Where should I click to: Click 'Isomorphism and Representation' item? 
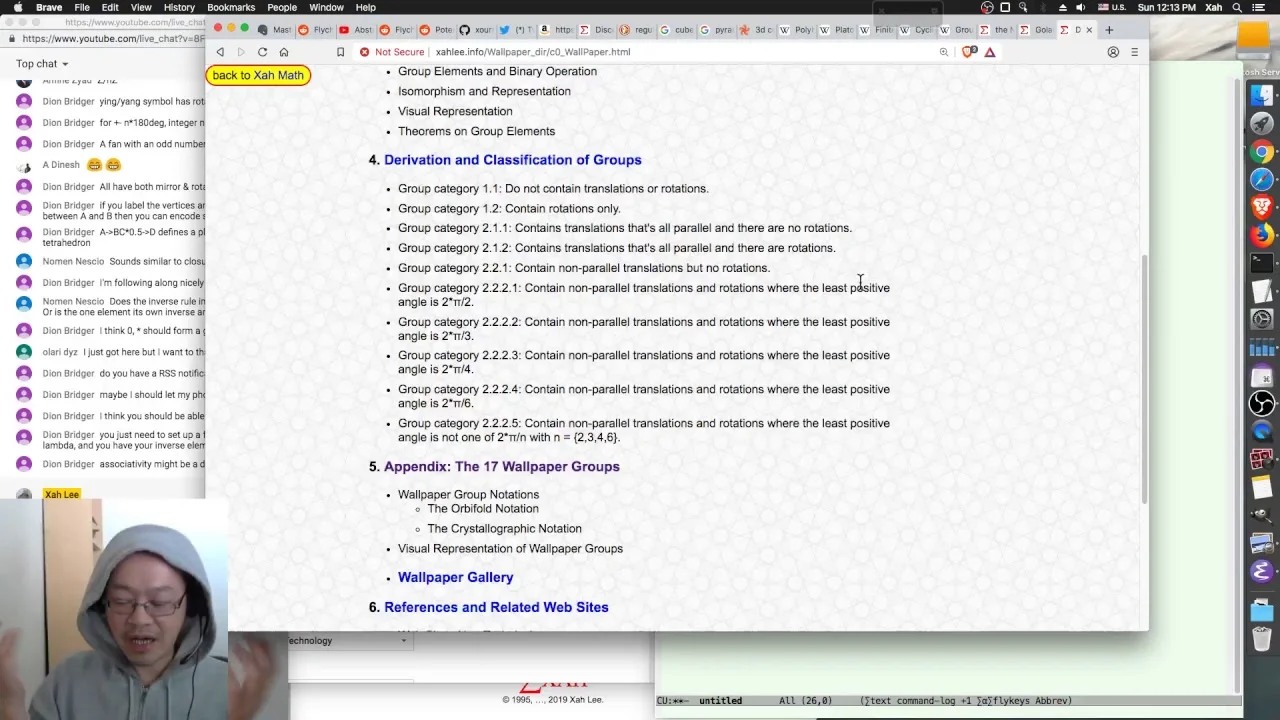(484, 91)
